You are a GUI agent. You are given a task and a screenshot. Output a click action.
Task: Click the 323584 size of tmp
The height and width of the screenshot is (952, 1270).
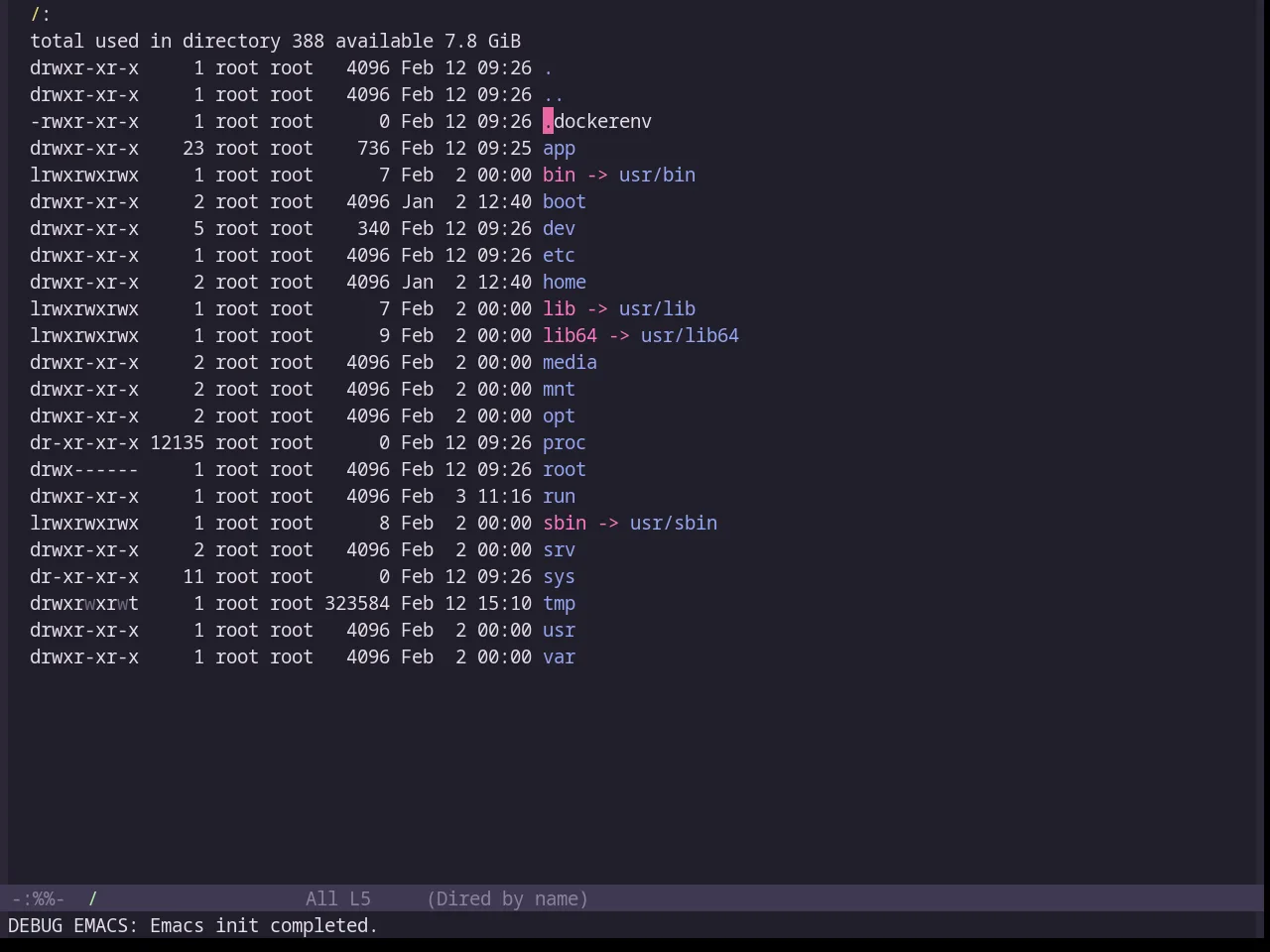click(357, 604)
